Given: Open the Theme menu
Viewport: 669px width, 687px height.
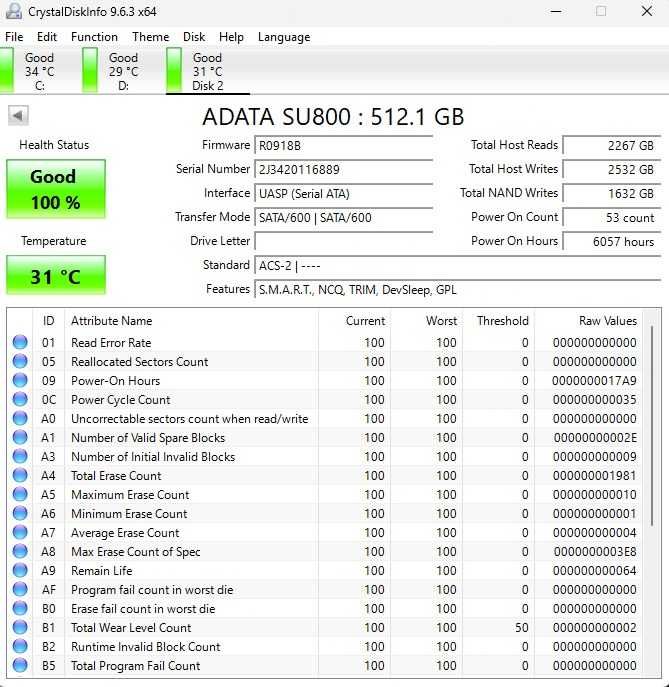Looking at the screenshot, I should click(151, 37).
